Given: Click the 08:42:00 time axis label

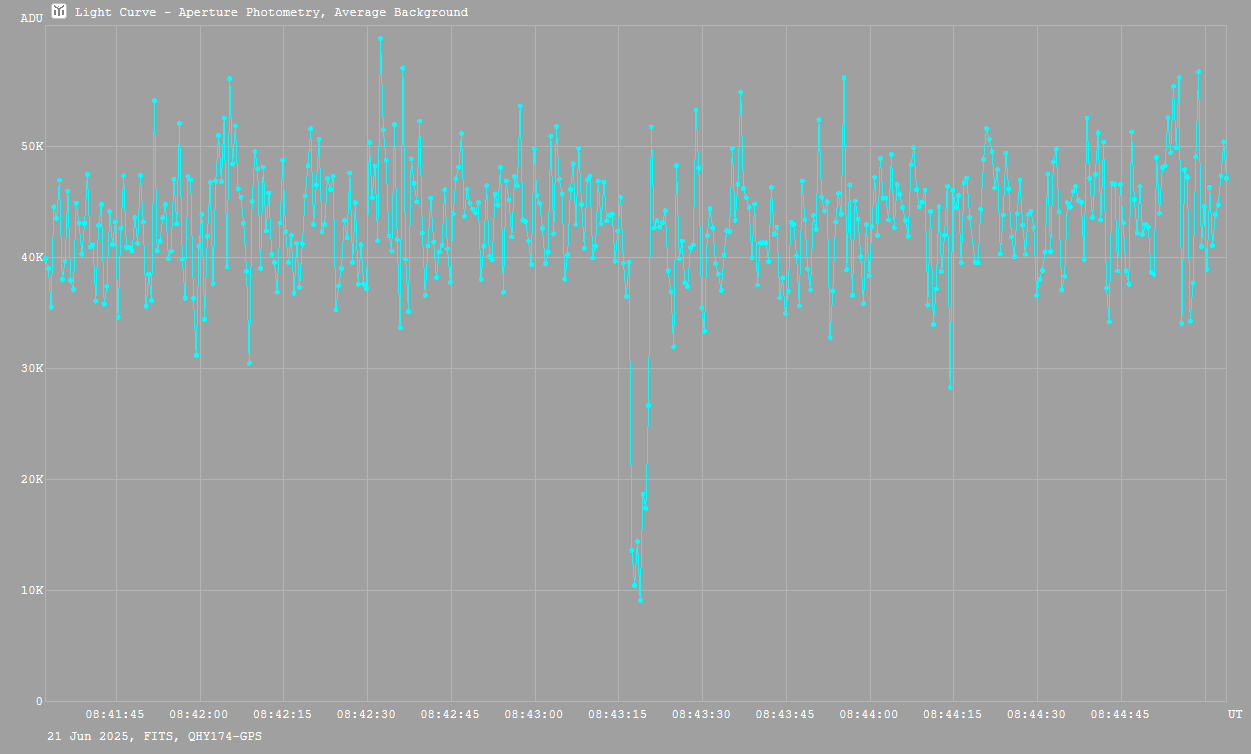Looking at the screenshot, I should coord(200,715).
